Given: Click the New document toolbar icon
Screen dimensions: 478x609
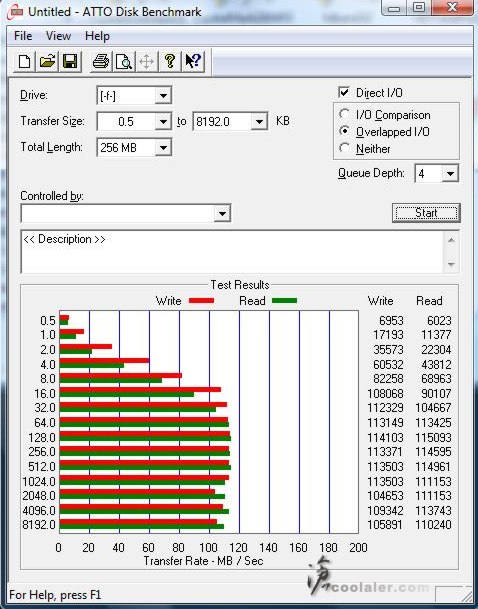Looking at the screenshot, I should [24, 61].
